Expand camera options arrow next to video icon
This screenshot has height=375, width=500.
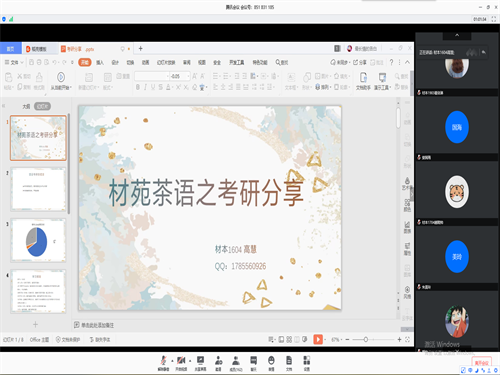tap(190, 361)
